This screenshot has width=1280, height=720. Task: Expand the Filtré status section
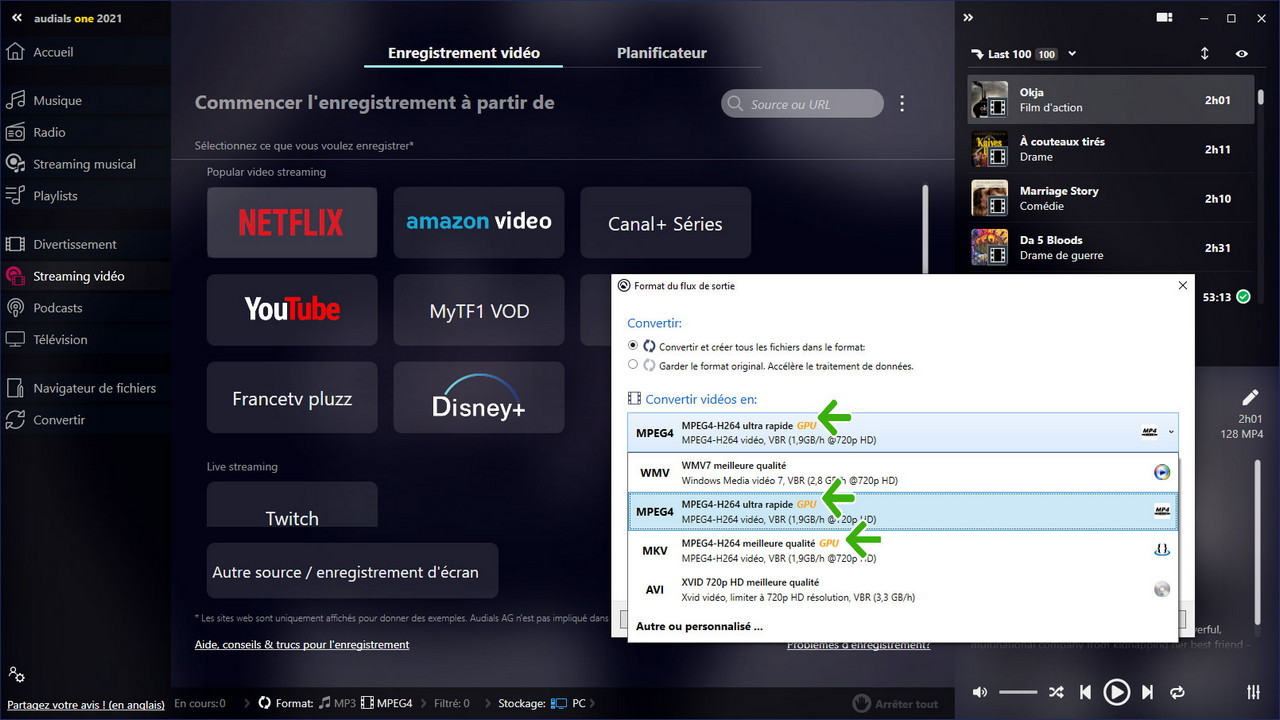click(451, 703)
